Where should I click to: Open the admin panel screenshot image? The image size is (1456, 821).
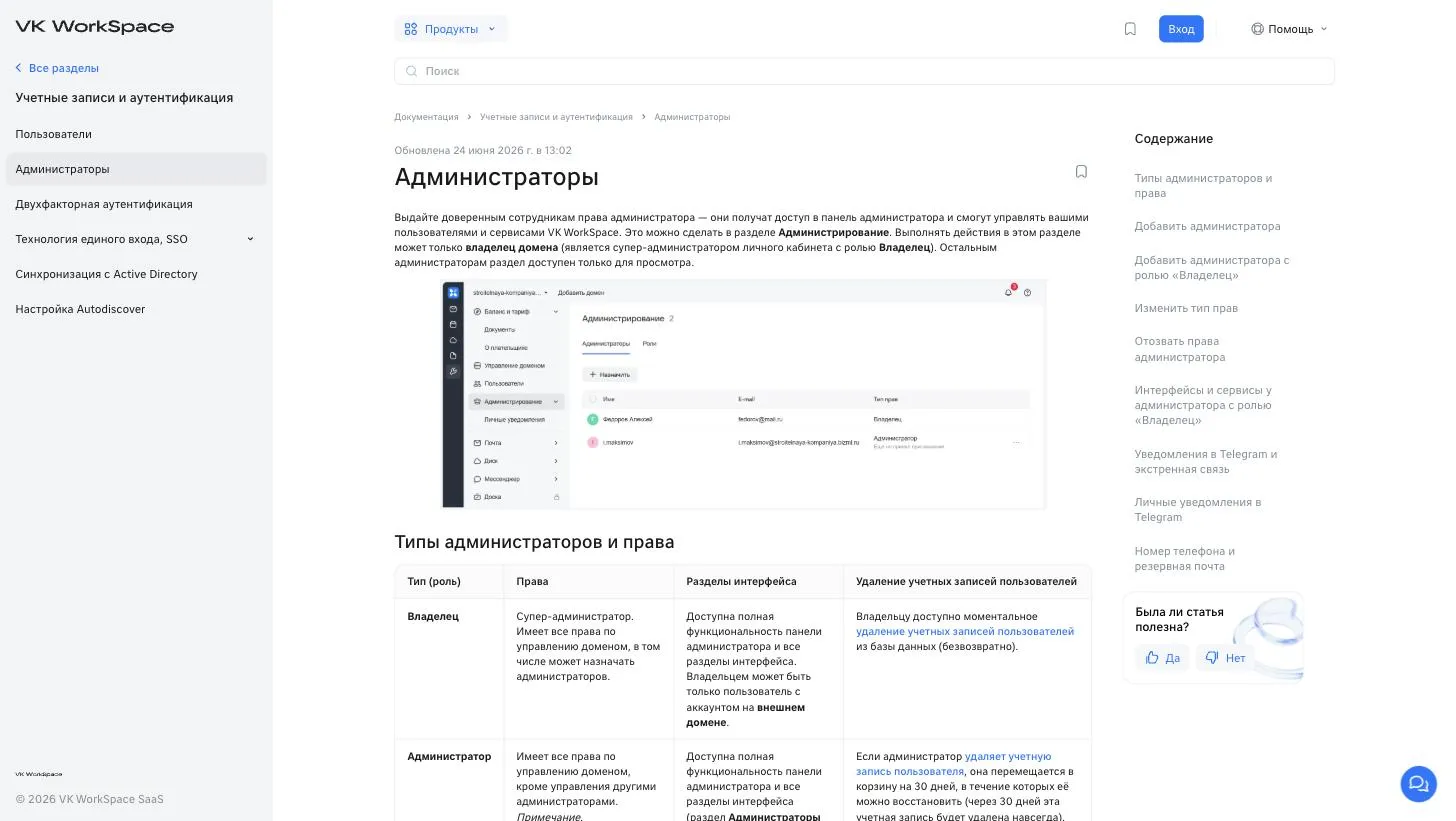pyautogui.click(x=743, y=394)
